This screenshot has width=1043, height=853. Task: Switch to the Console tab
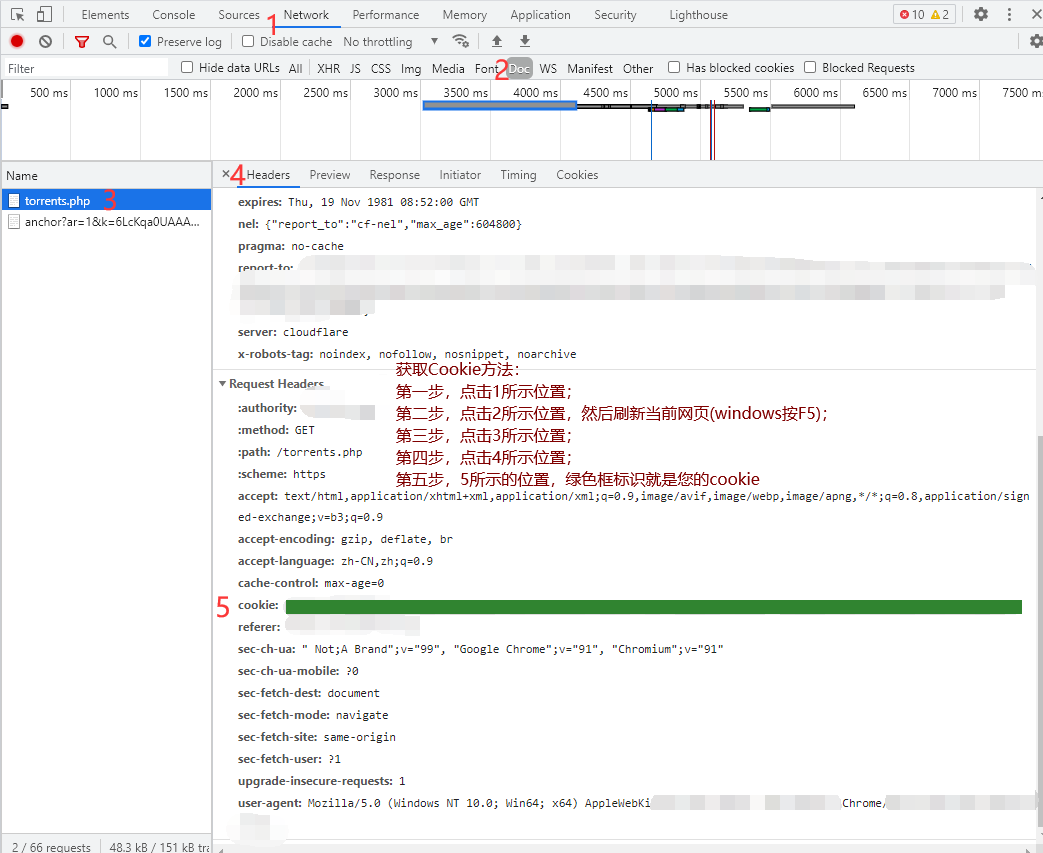(x=174, y=15)
